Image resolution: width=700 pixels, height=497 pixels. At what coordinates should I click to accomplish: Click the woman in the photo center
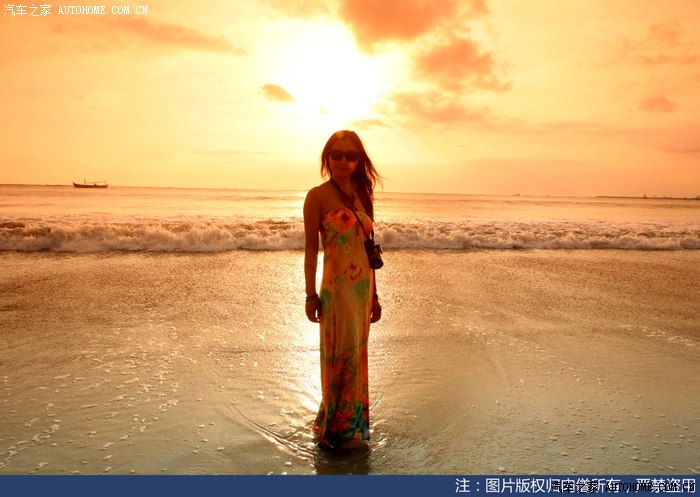(x=343, y=290)
